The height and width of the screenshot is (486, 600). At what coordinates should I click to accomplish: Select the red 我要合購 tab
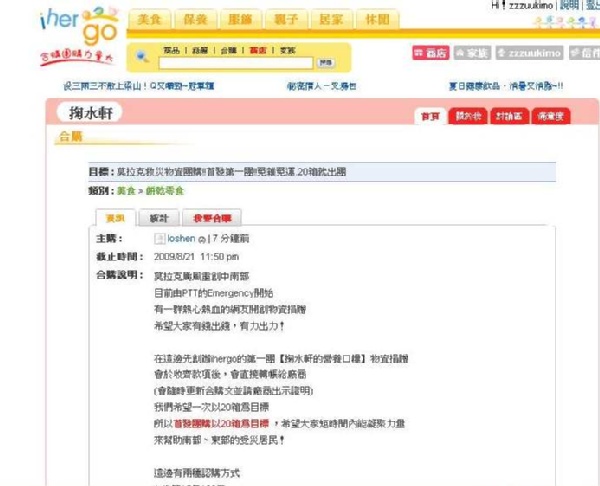(212, 218)
